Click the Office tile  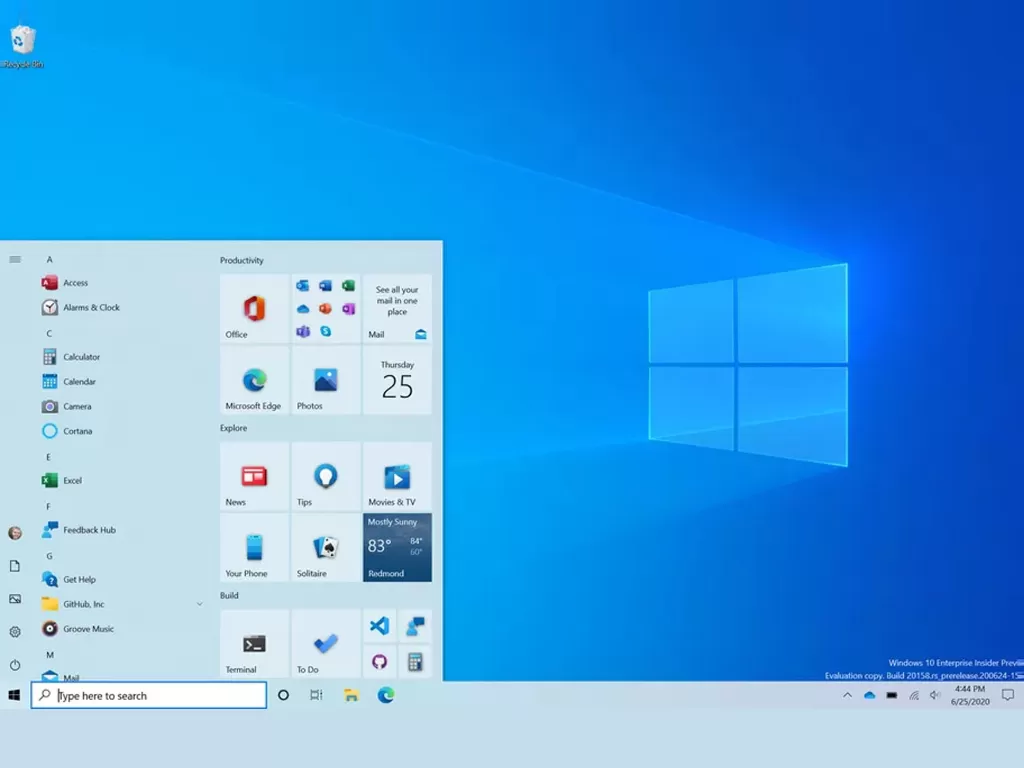(x=255, y=308)
